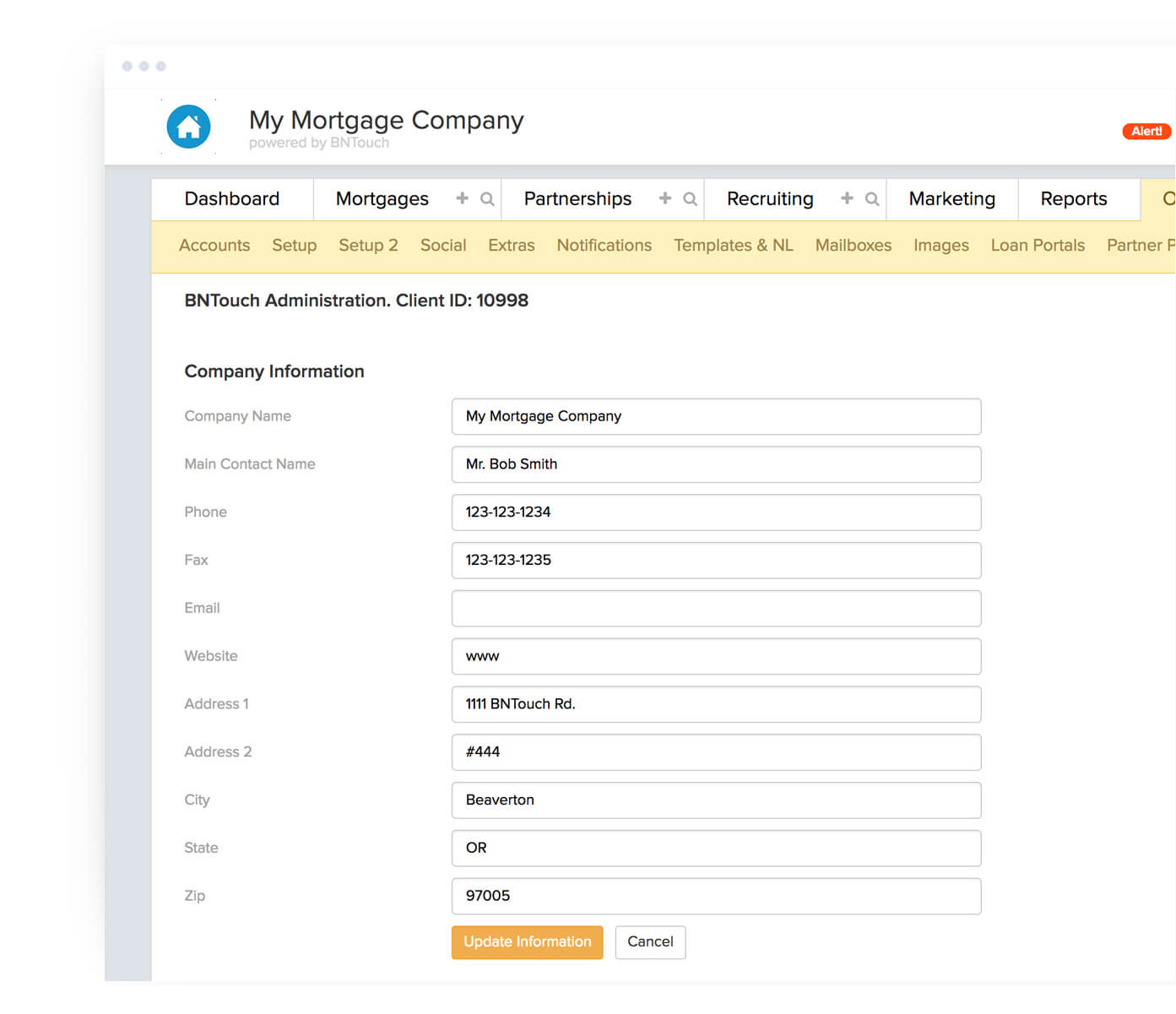Open the Reports tab
Viewport: 1176px width, 1014px height.
click(1073, 198)
